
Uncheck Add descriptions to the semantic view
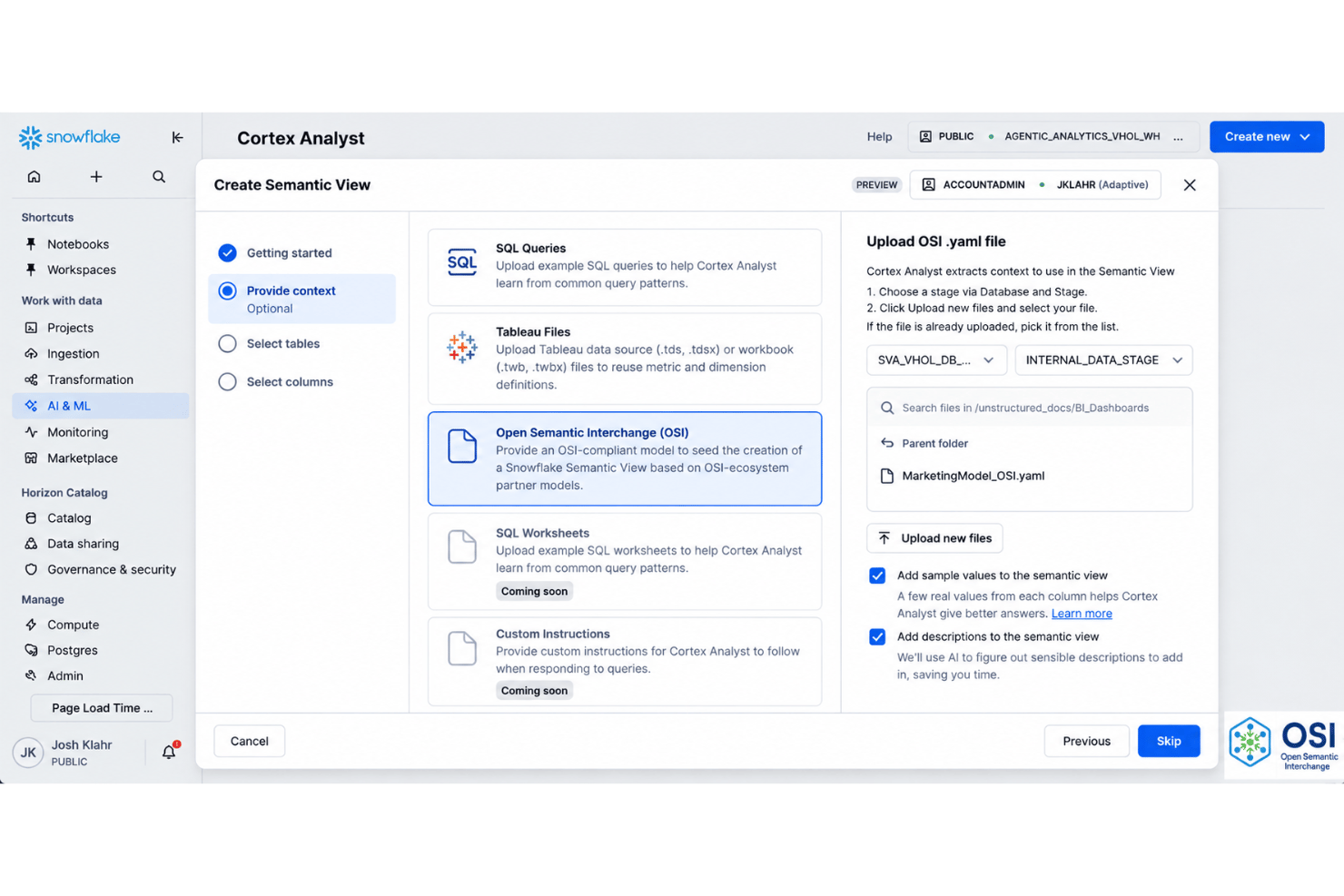pyautogui.click(x=877, y=636)
